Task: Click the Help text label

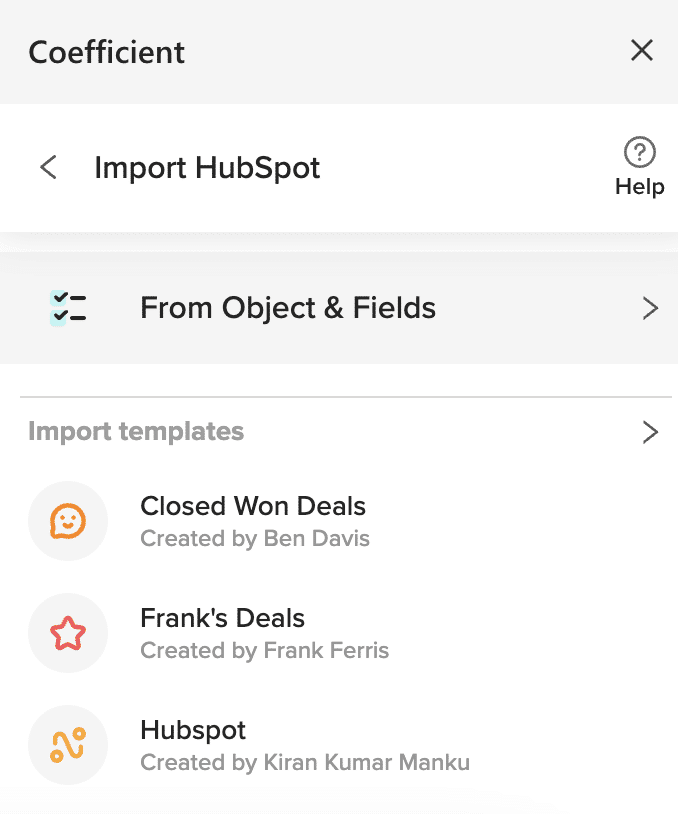Action: coord(639,187)
